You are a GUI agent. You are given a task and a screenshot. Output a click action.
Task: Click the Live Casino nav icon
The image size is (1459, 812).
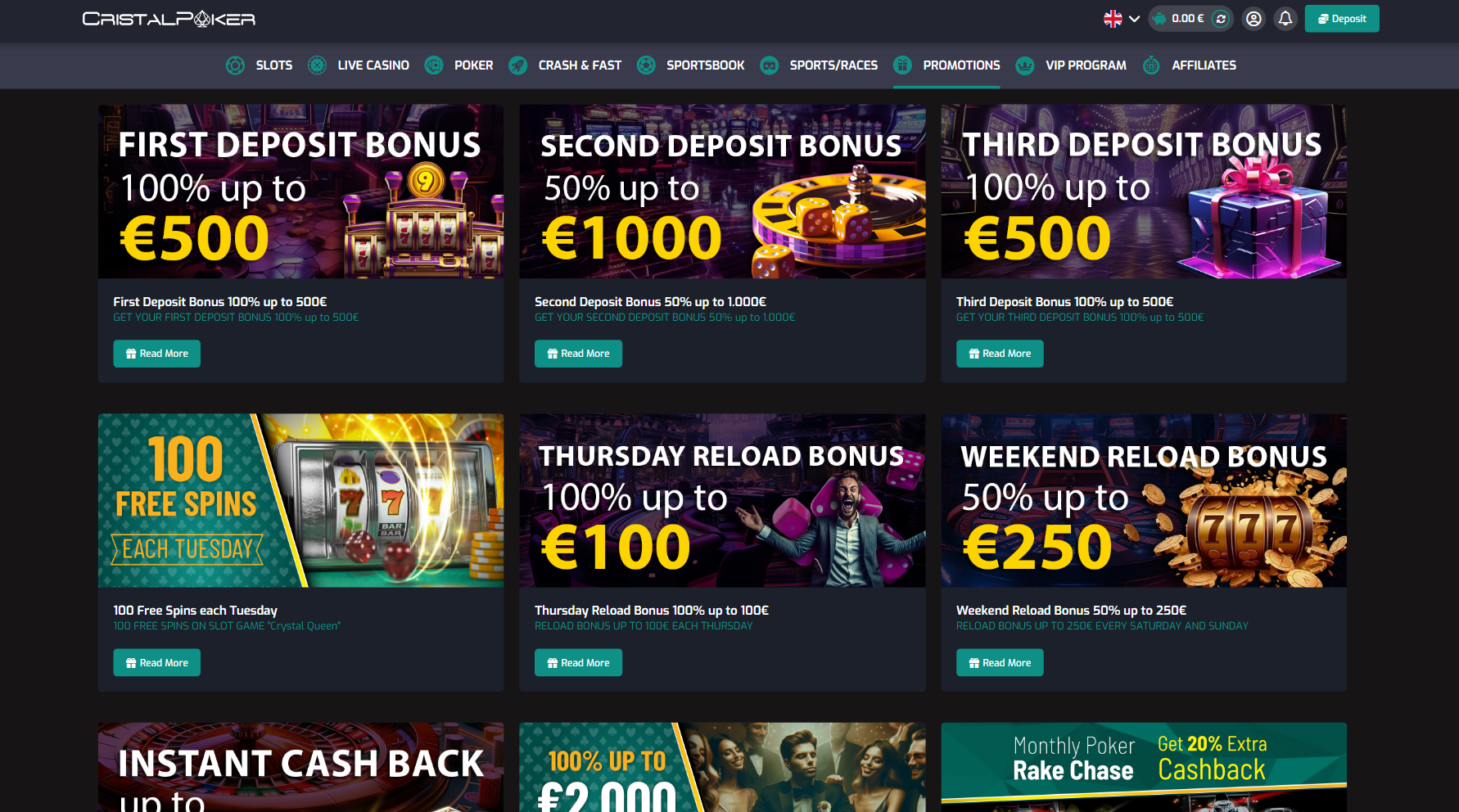317,65
